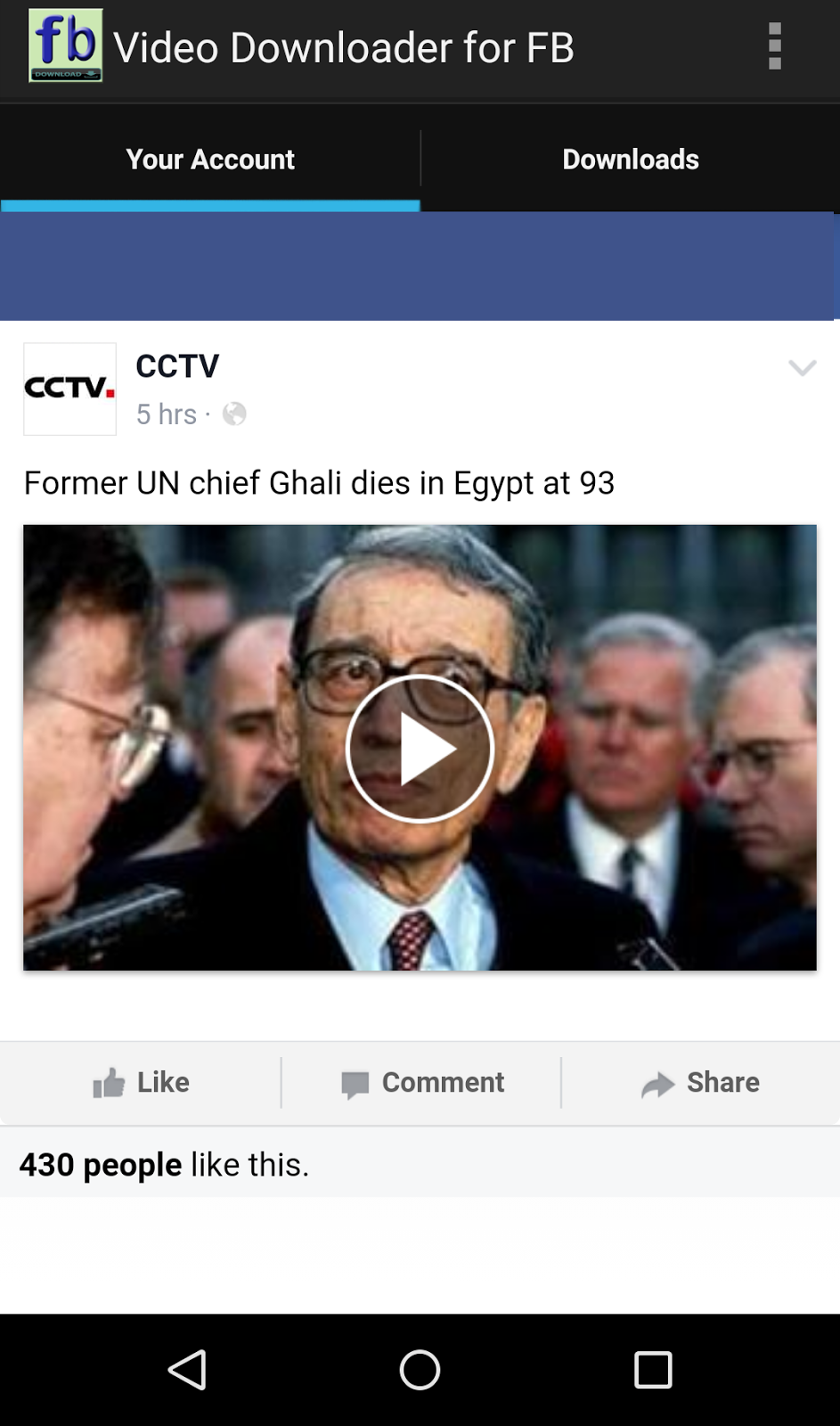
Task: Tap the Android home circle button
Action: click(x=420, y=1370)
